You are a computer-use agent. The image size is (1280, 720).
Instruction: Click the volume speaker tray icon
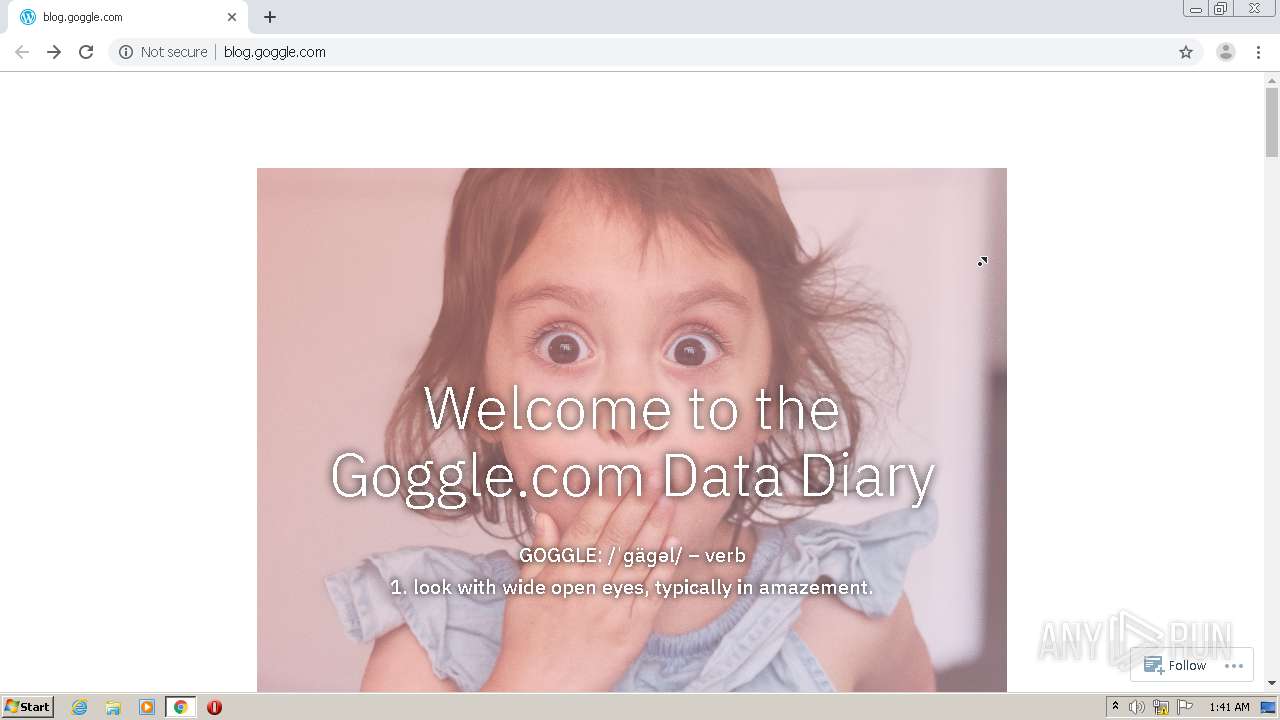[1136, 707]
